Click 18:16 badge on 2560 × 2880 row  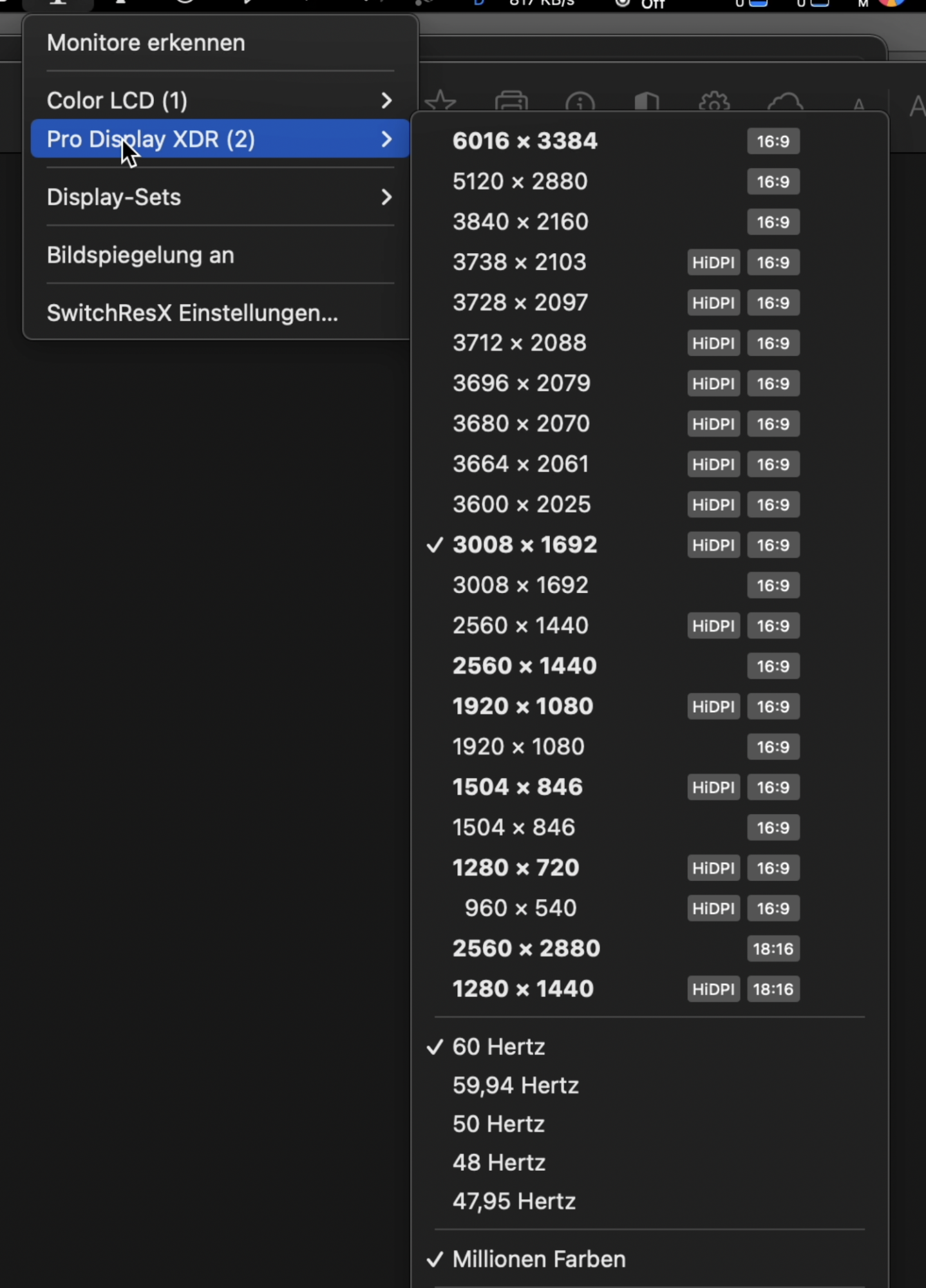point(773,949)
